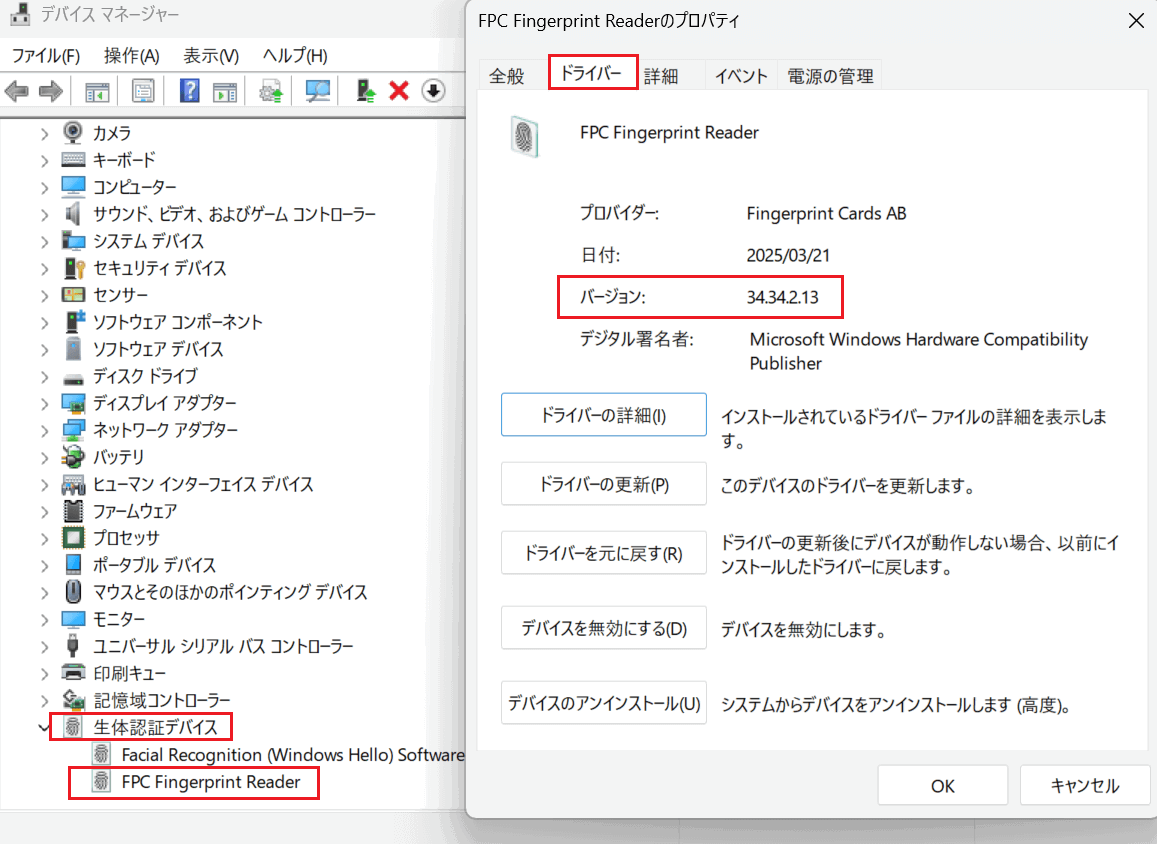Screen dimensions: 1157x844
Task: Click the red X uninstall device icon
Action: click(398, 91)
